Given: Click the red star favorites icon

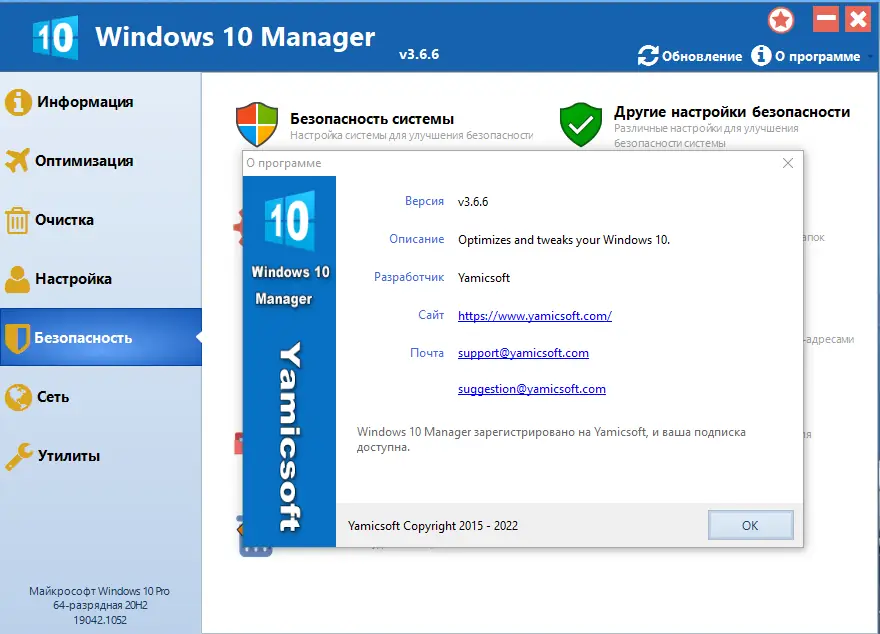Looking at the screenshot, I should 781,21.
